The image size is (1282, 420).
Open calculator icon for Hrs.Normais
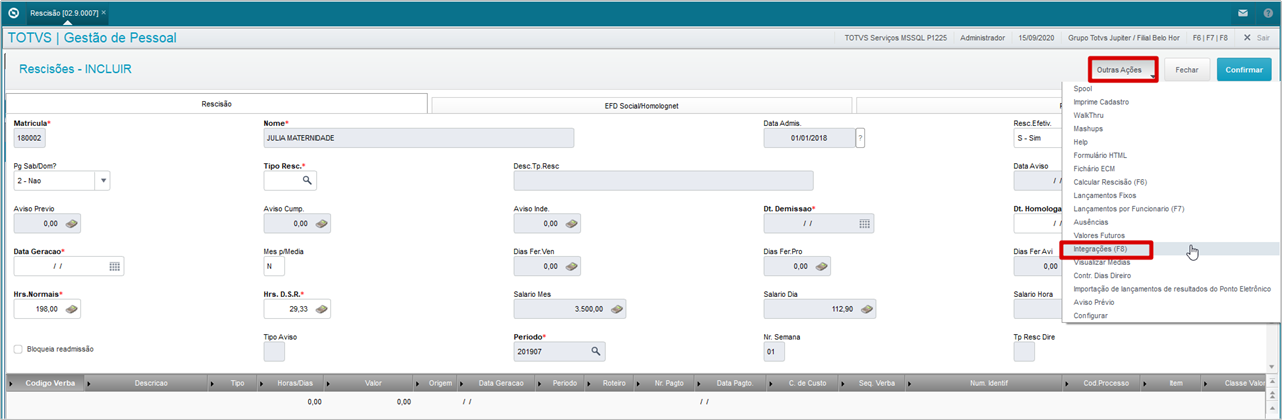coord(72,309)
